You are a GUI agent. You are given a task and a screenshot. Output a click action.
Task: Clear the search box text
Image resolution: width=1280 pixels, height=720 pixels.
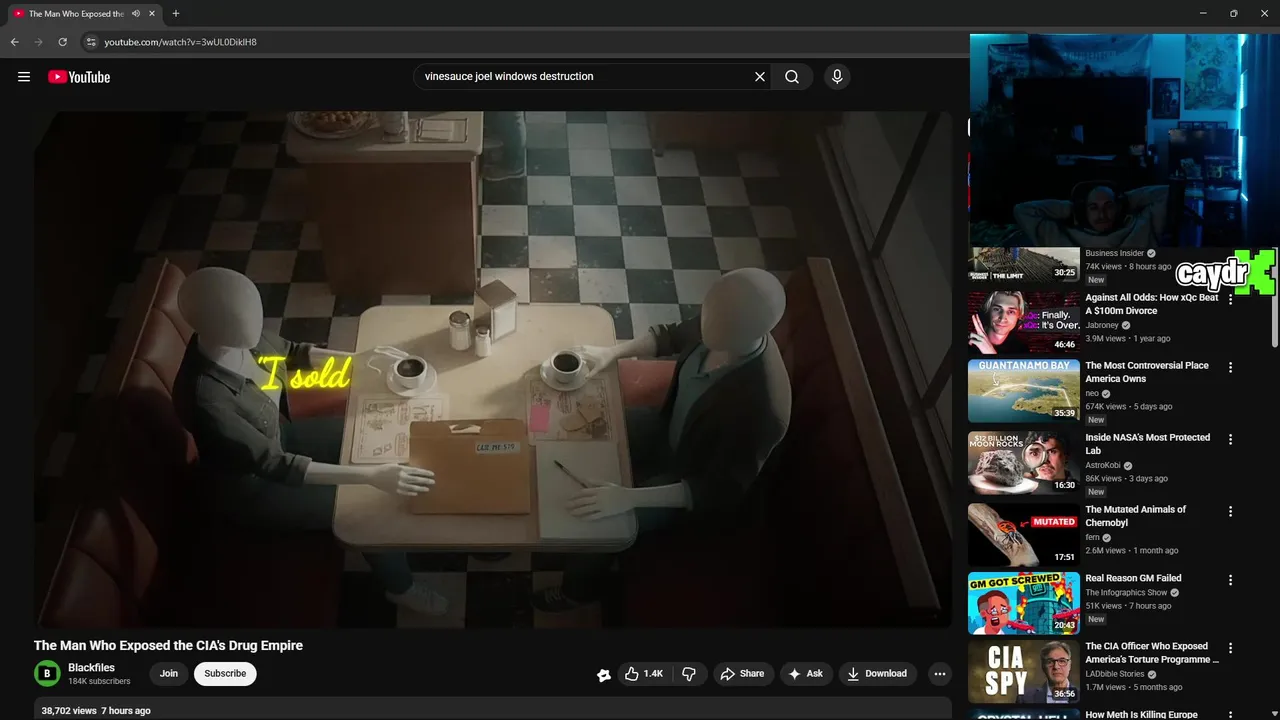[760, 77]
